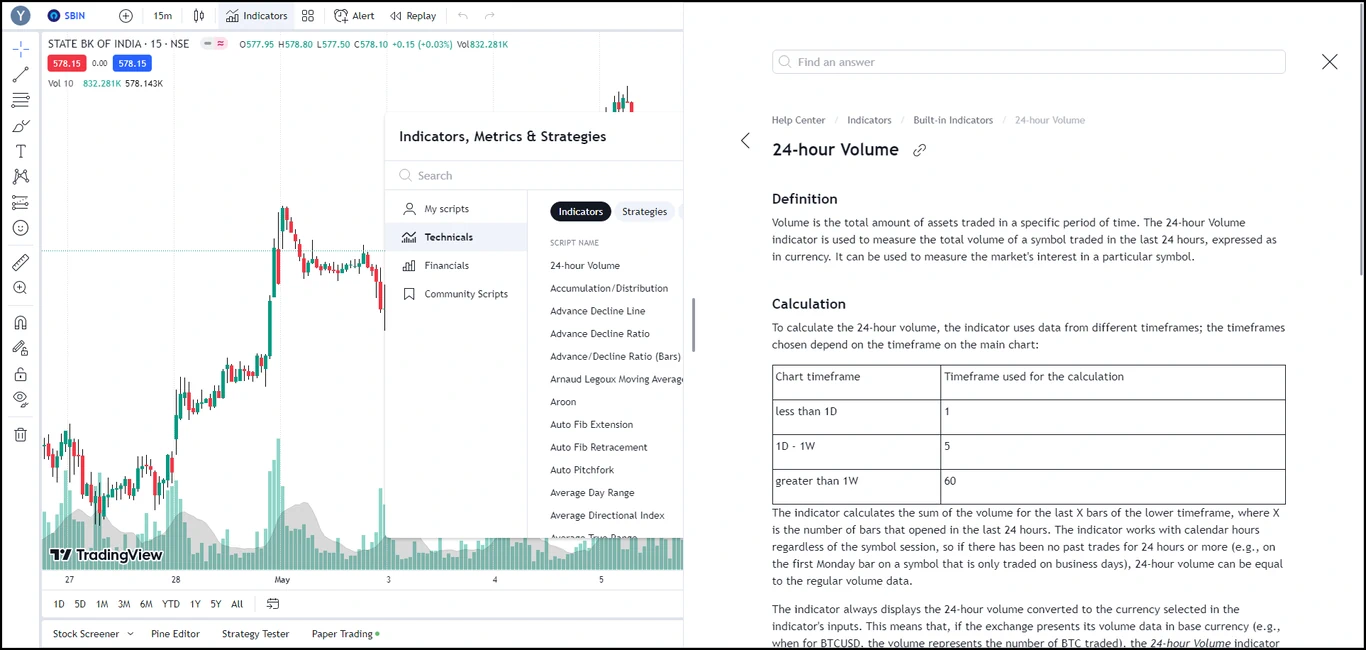Toggle magnet mode
This screenshot has height=650, width=1366.
click(21, 323)
